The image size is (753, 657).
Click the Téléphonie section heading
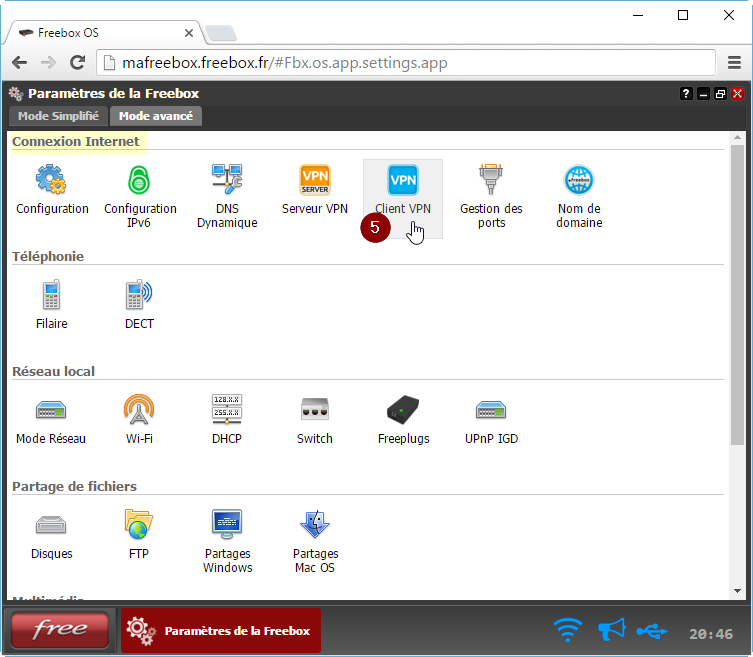[48, 256]
